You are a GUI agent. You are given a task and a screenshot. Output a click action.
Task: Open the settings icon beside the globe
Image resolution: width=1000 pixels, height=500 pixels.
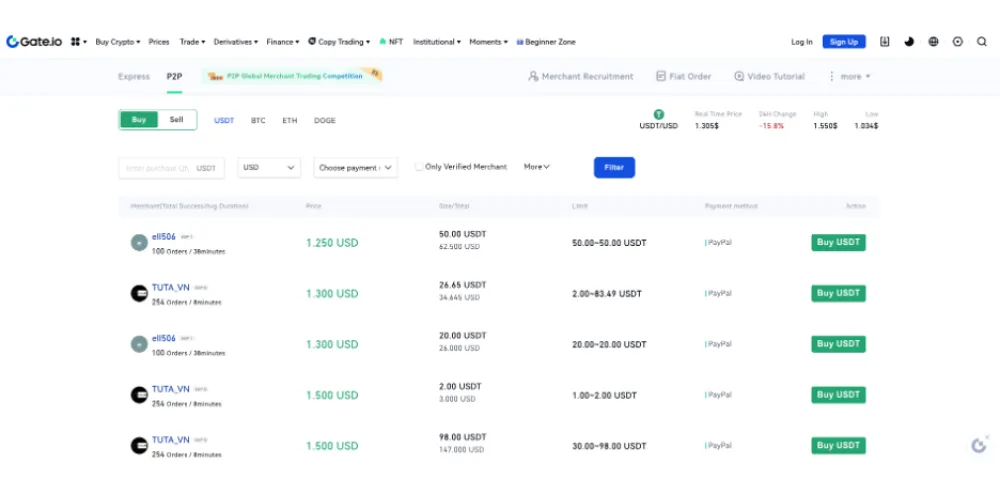[x=958, y=42]
